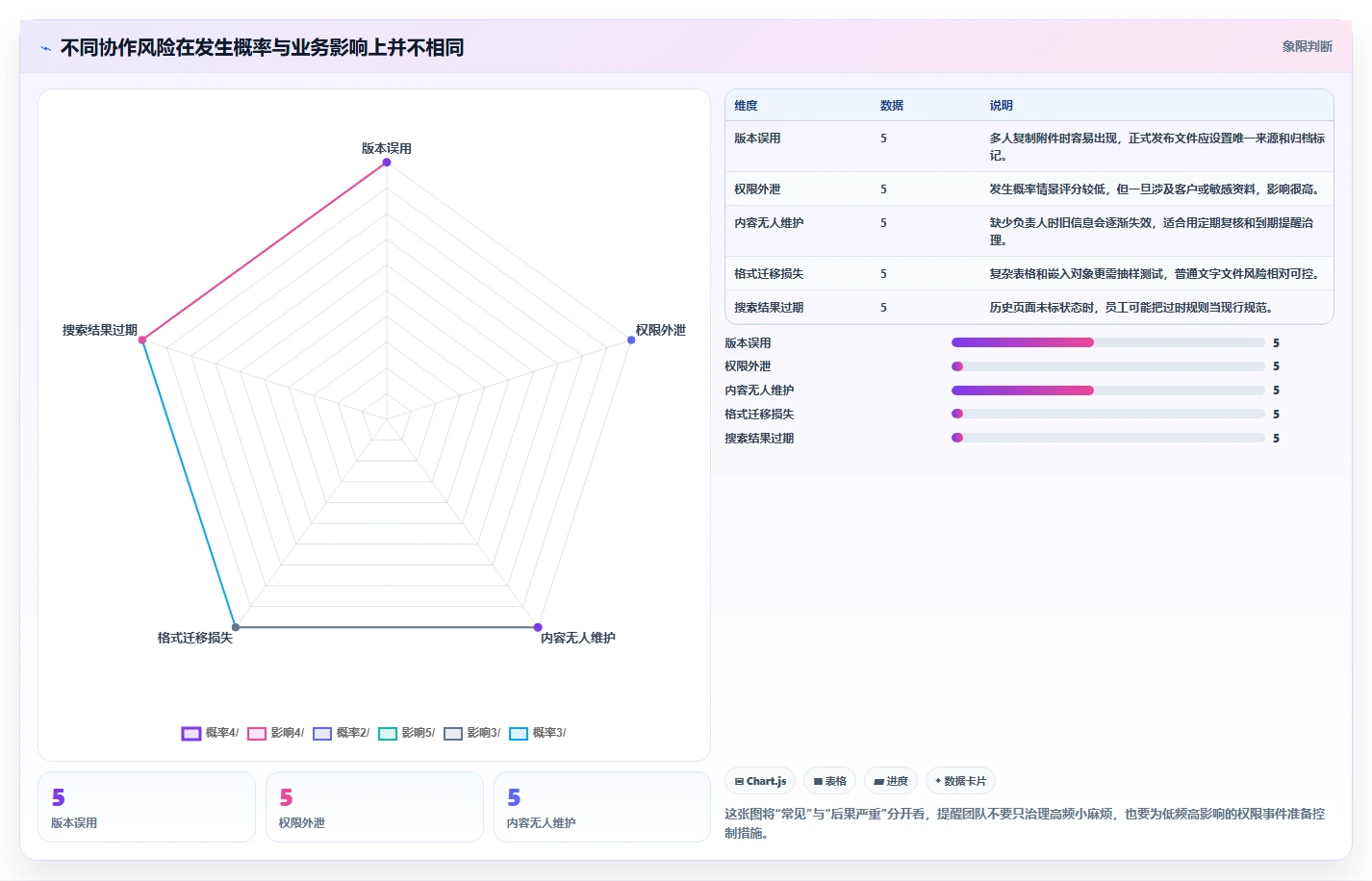Screen dimensions: 1372x881
Task: Click the 说明 column header in the table
Action: tap(1002, 106)
